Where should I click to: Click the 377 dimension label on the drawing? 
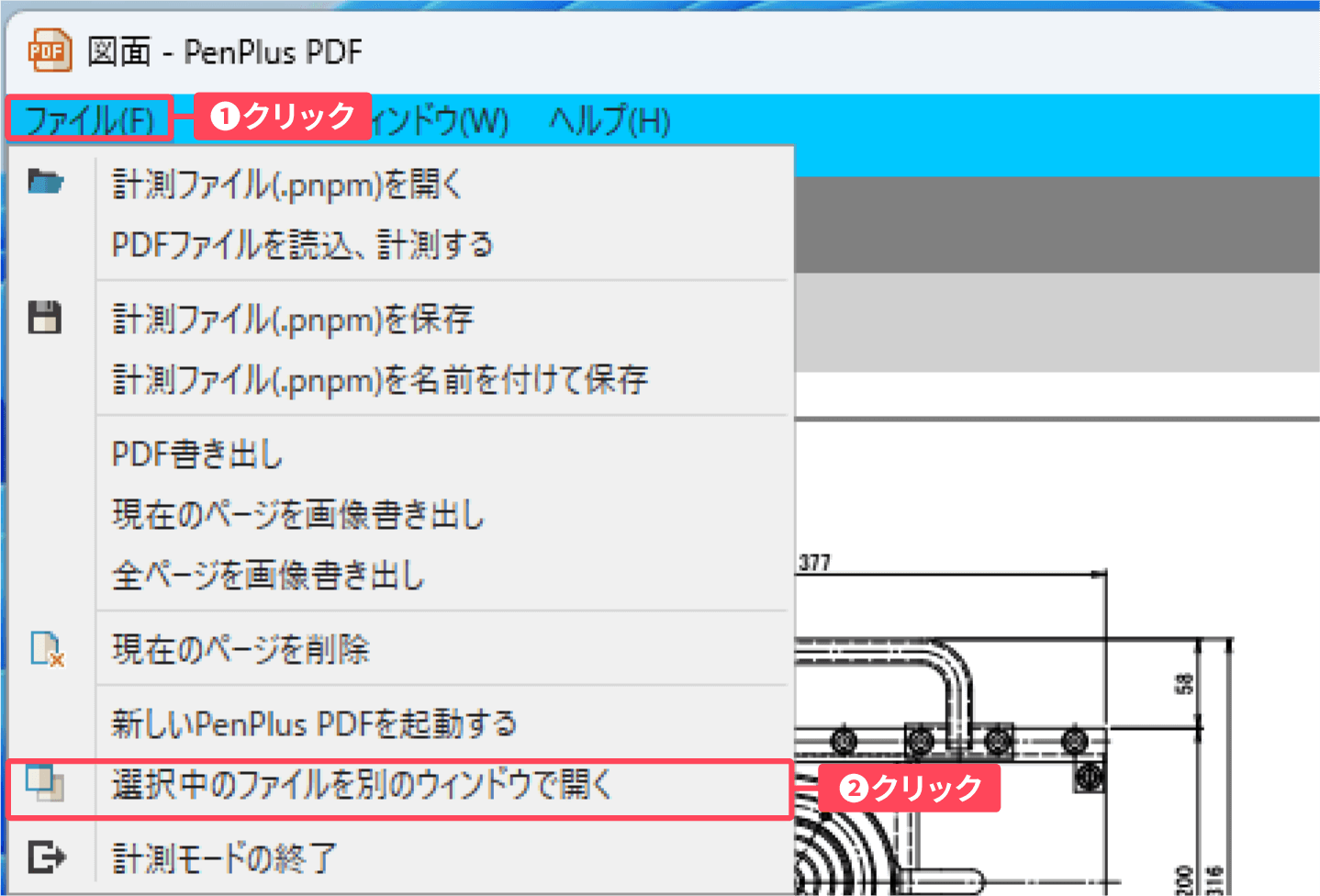point(814,562)
